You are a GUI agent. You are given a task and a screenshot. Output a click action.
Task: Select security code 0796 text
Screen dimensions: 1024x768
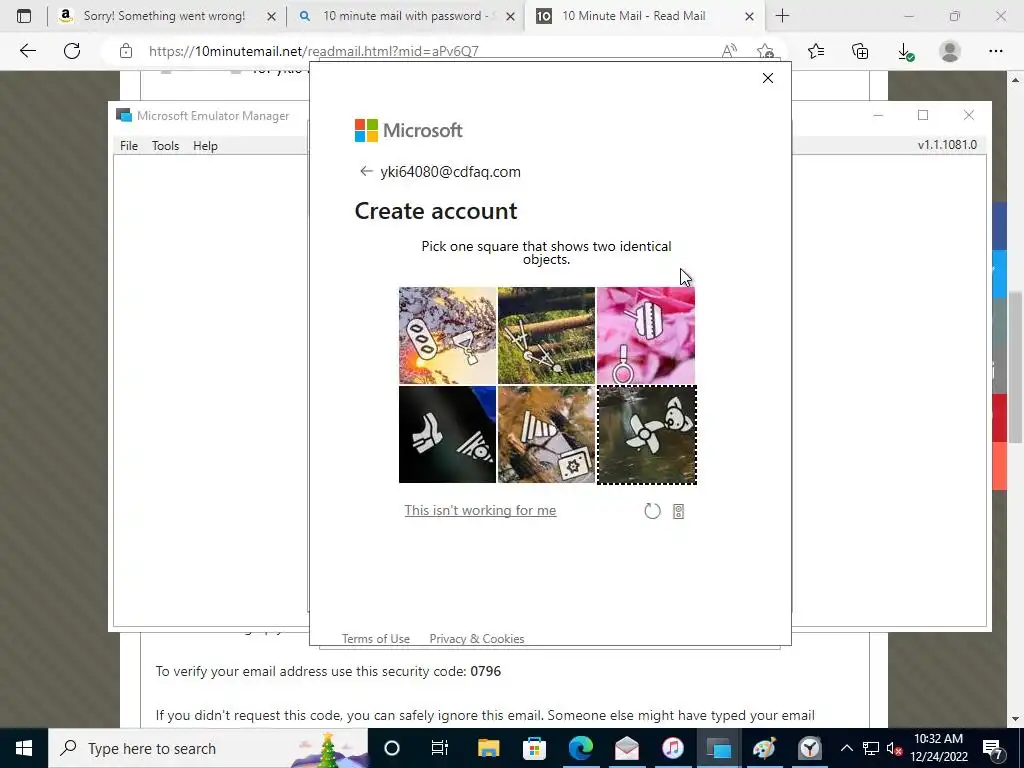pos(485,671)
